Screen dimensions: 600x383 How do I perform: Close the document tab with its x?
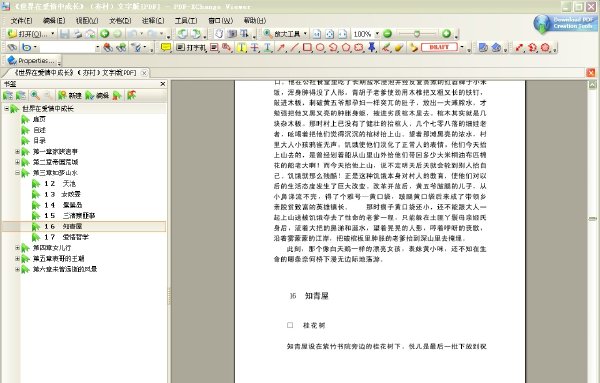point(144,73)
